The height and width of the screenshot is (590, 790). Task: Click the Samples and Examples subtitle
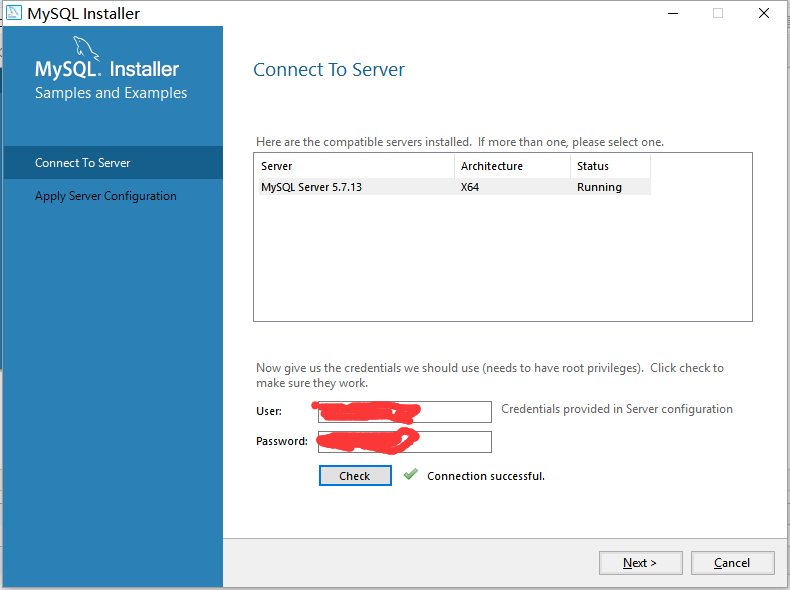point(111,93)
